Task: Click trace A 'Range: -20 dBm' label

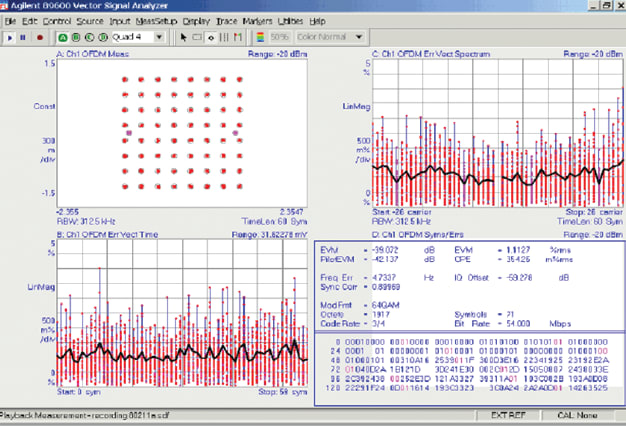Action: coord(277,54)
